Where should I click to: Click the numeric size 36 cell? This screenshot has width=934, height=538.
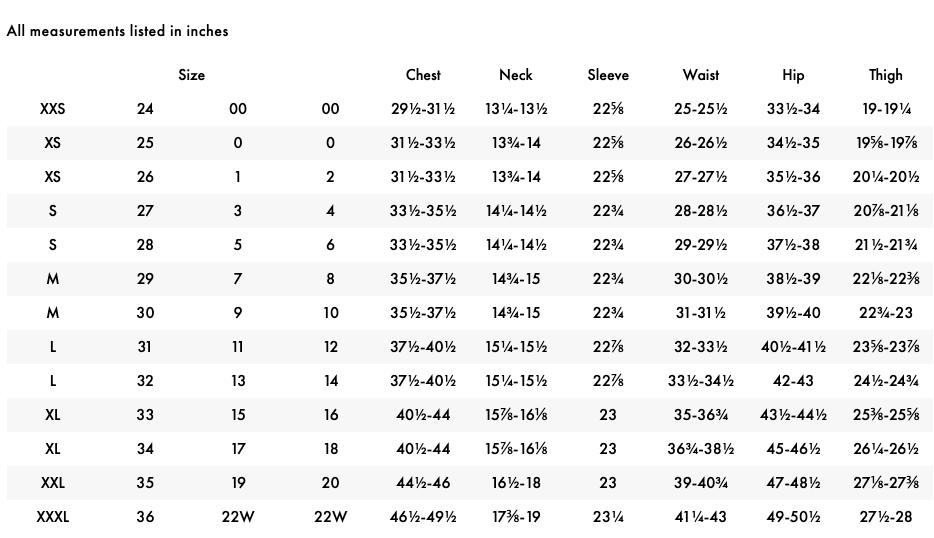coord(145,517)
